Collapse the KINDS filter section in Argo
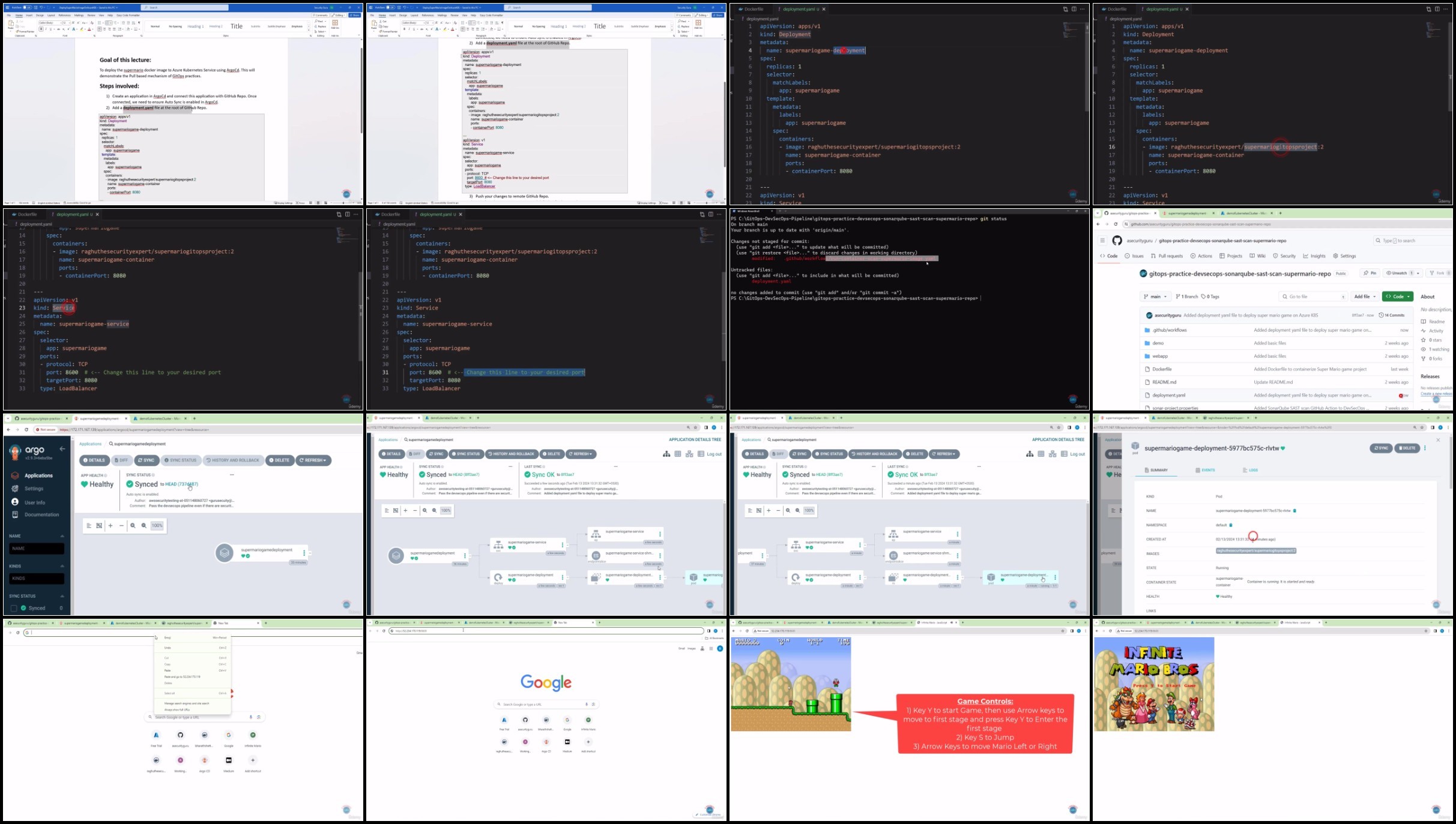The height and width of the screenshot is (824, 1456). click(x=62, y=566)
